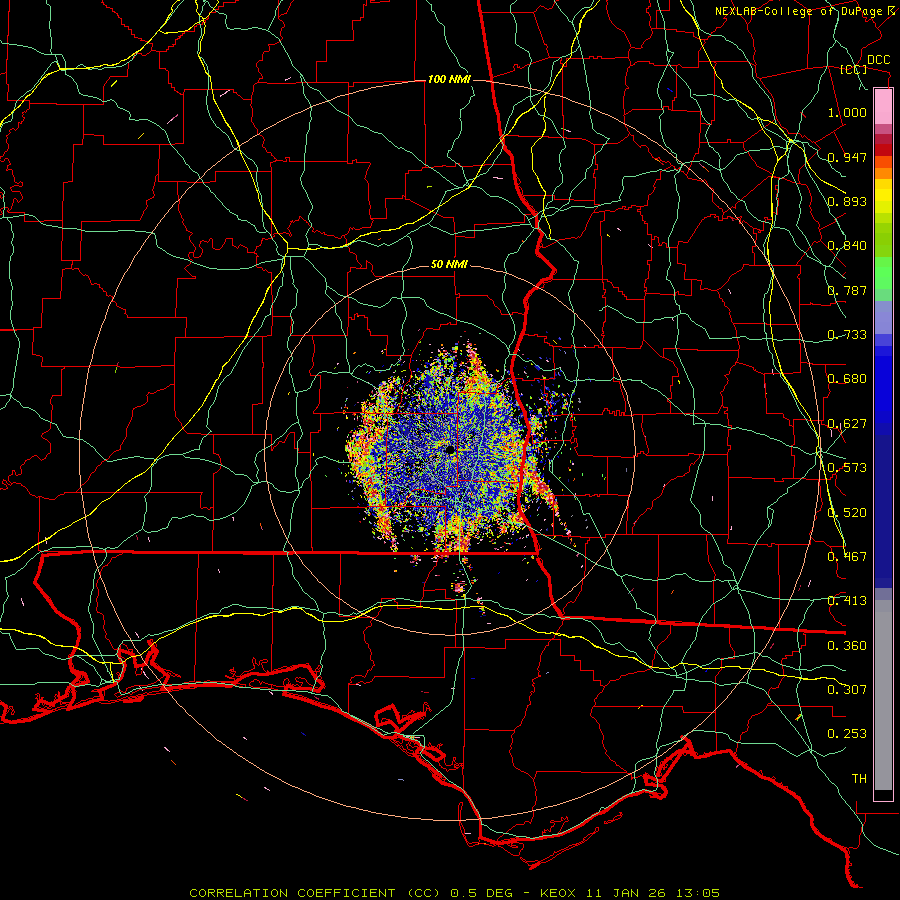Click the TH label on legend
Viewport: 900px width, 900px height.
pos(859,779)
